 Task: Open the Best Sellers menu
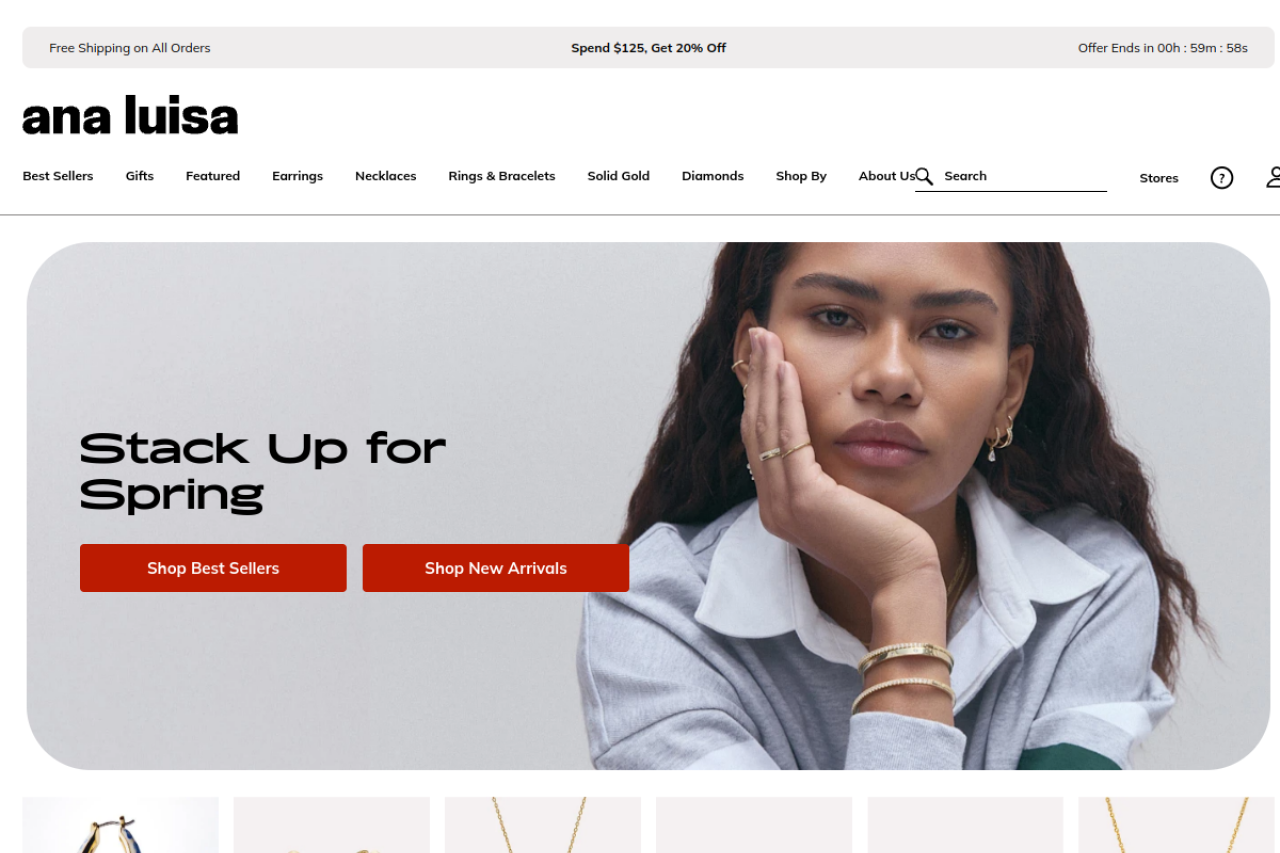pos(58,176)
